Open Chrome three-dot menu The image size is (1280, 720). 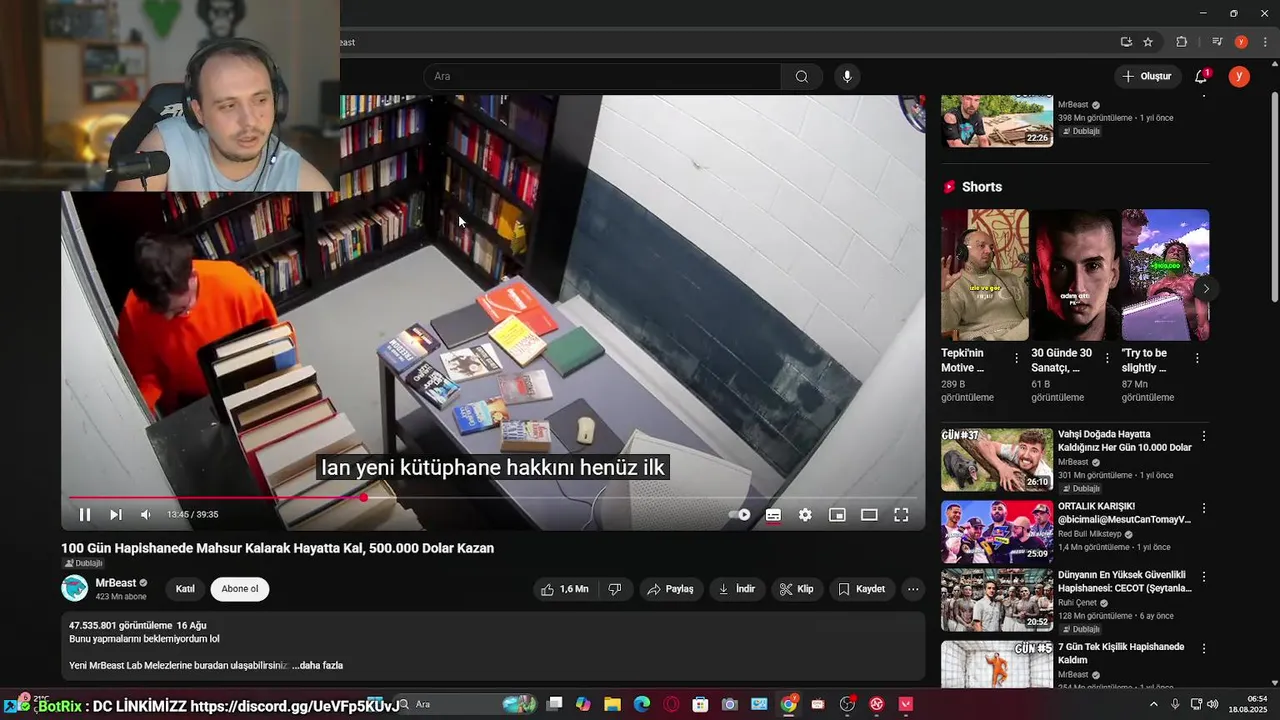pyautogui.click(x=1265, y=42)
